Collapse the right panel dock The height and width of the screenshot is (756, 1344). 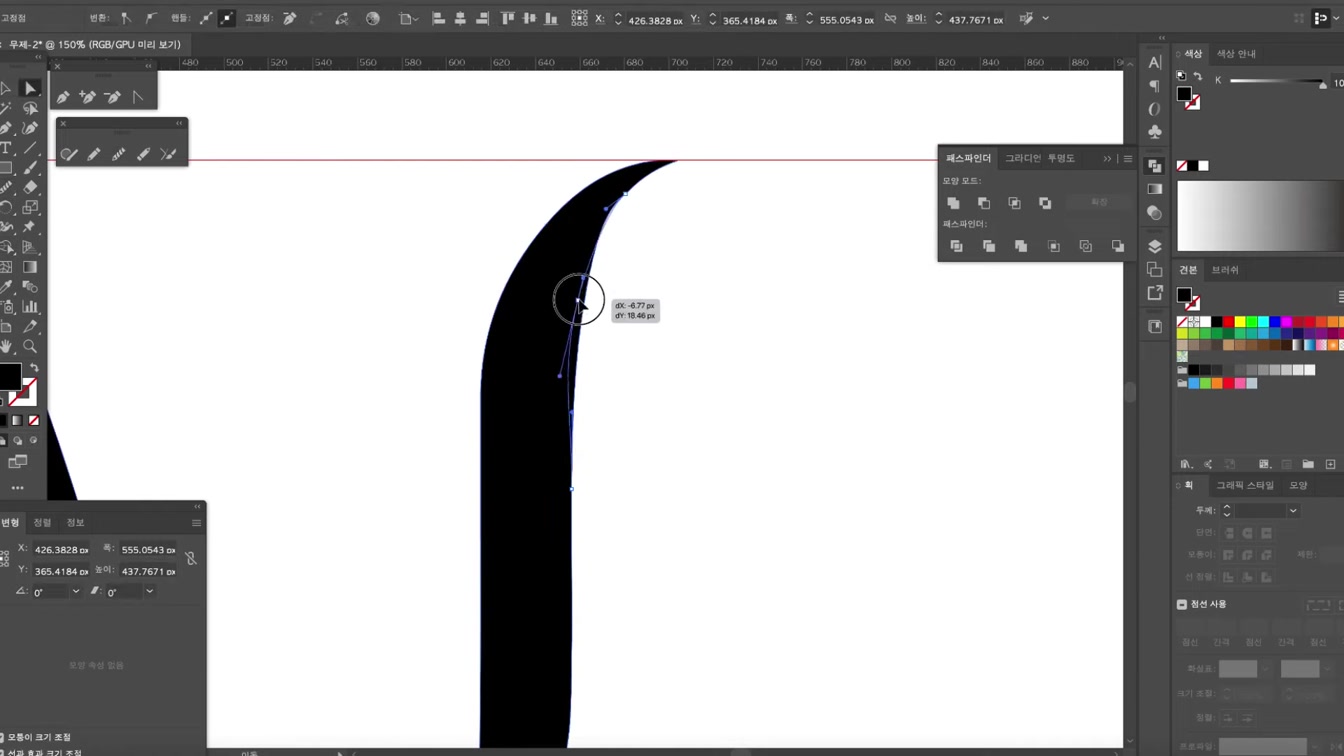[1162, 38]
